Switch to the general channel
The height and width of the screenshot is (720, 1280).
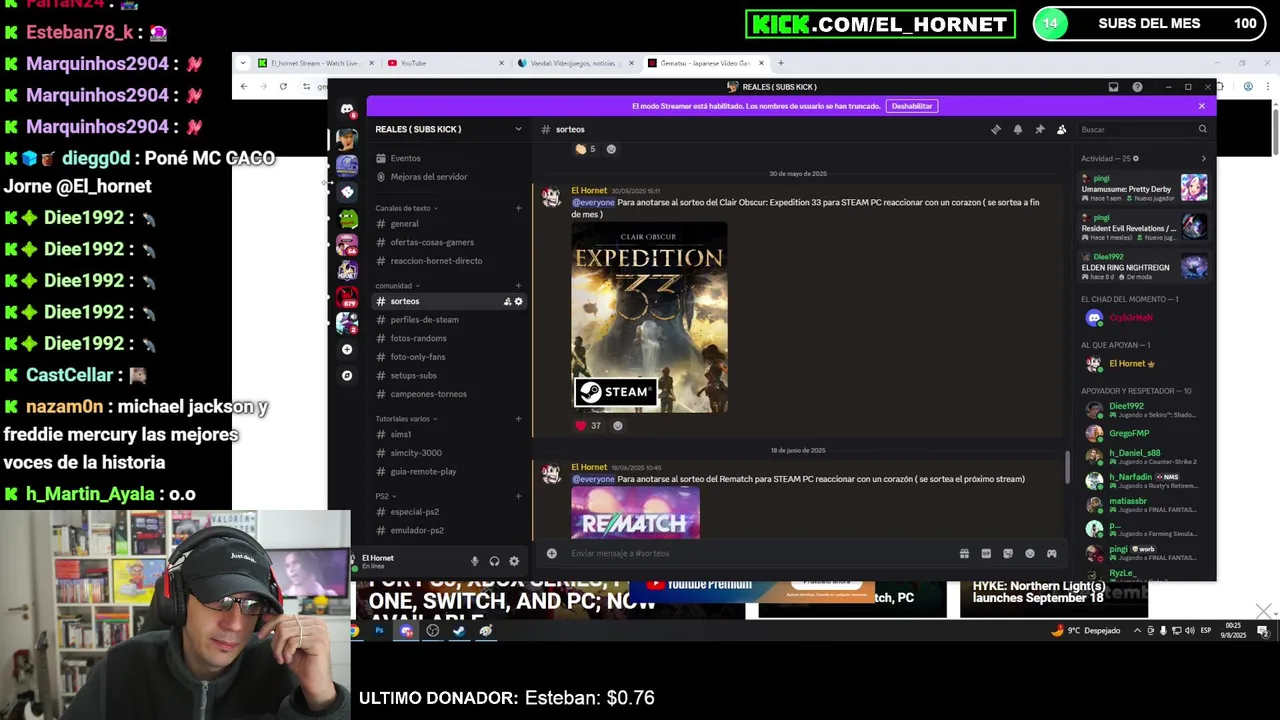point(448,224)
